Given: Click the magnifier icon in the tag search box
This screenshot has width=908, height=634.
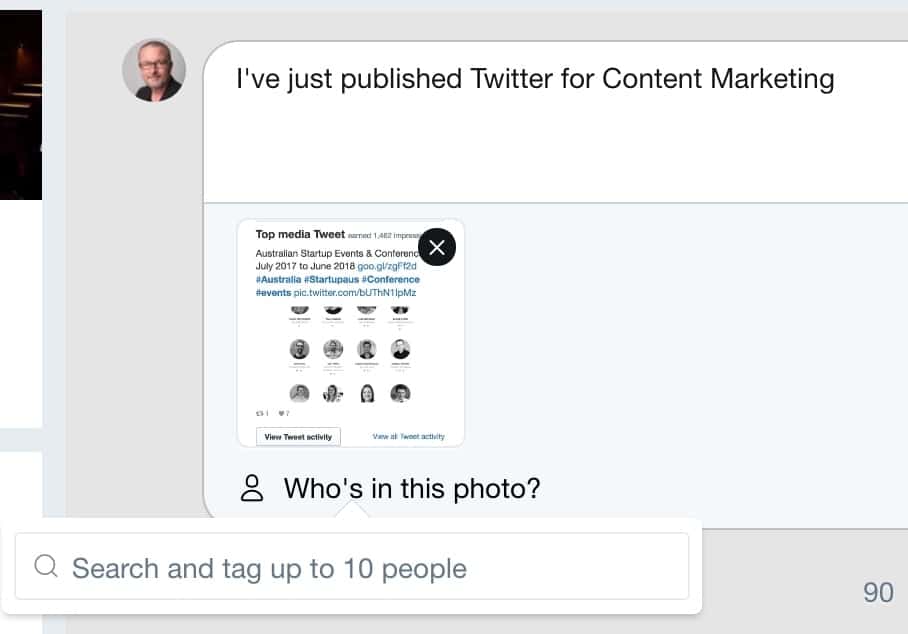Looking at the screenshot, I should click(46, 567).
